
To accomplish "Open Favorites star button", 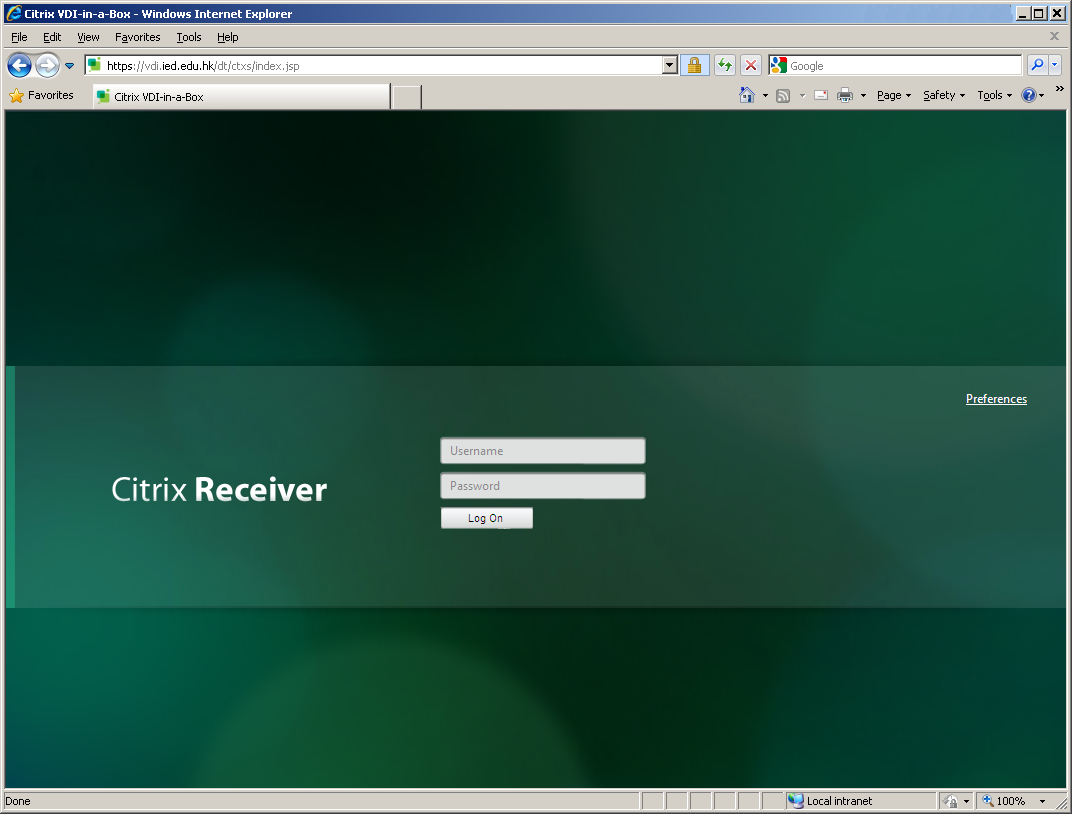I will click(41, 96).
